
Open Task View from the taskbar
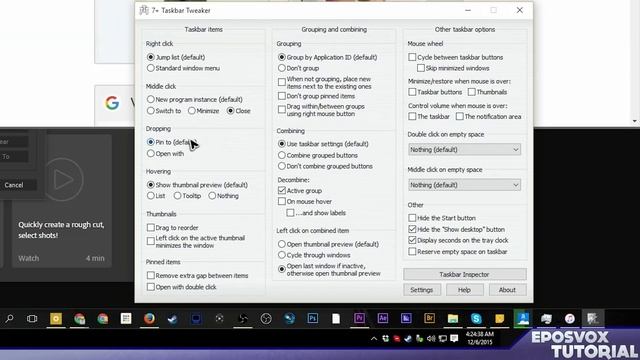32,318
